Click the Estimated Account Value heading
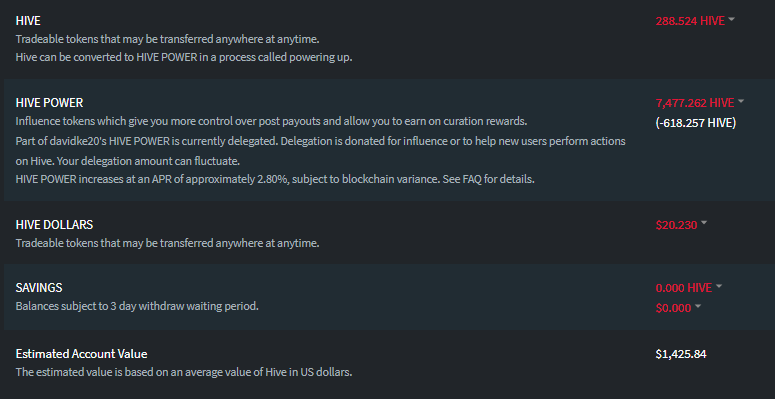The width and height of the screenshot is (775, 399). pyautogui.click(x=82, y=354)
